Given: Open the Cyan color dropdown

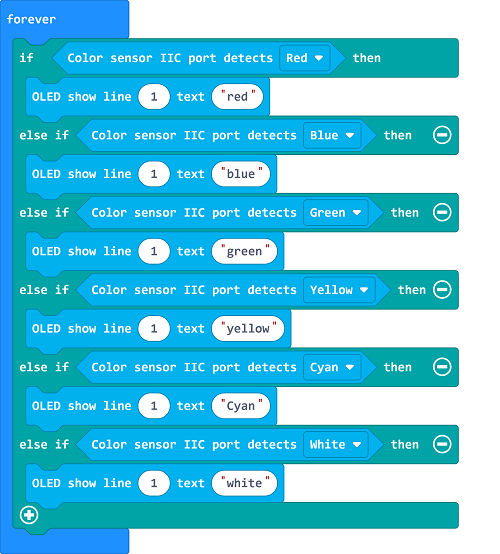Looking at the screenshot, I should coord(332,367).
